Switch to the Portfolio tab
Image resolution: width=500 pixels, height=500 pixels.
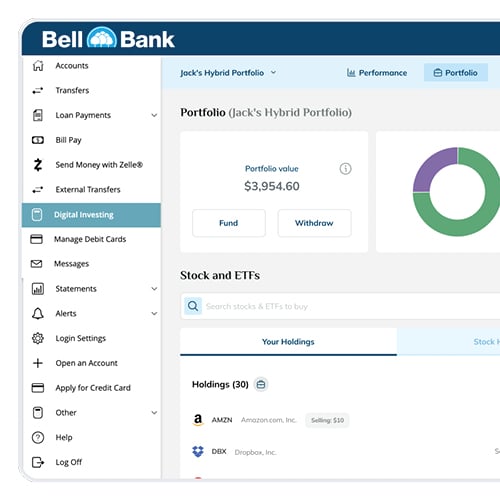[456, 73]
